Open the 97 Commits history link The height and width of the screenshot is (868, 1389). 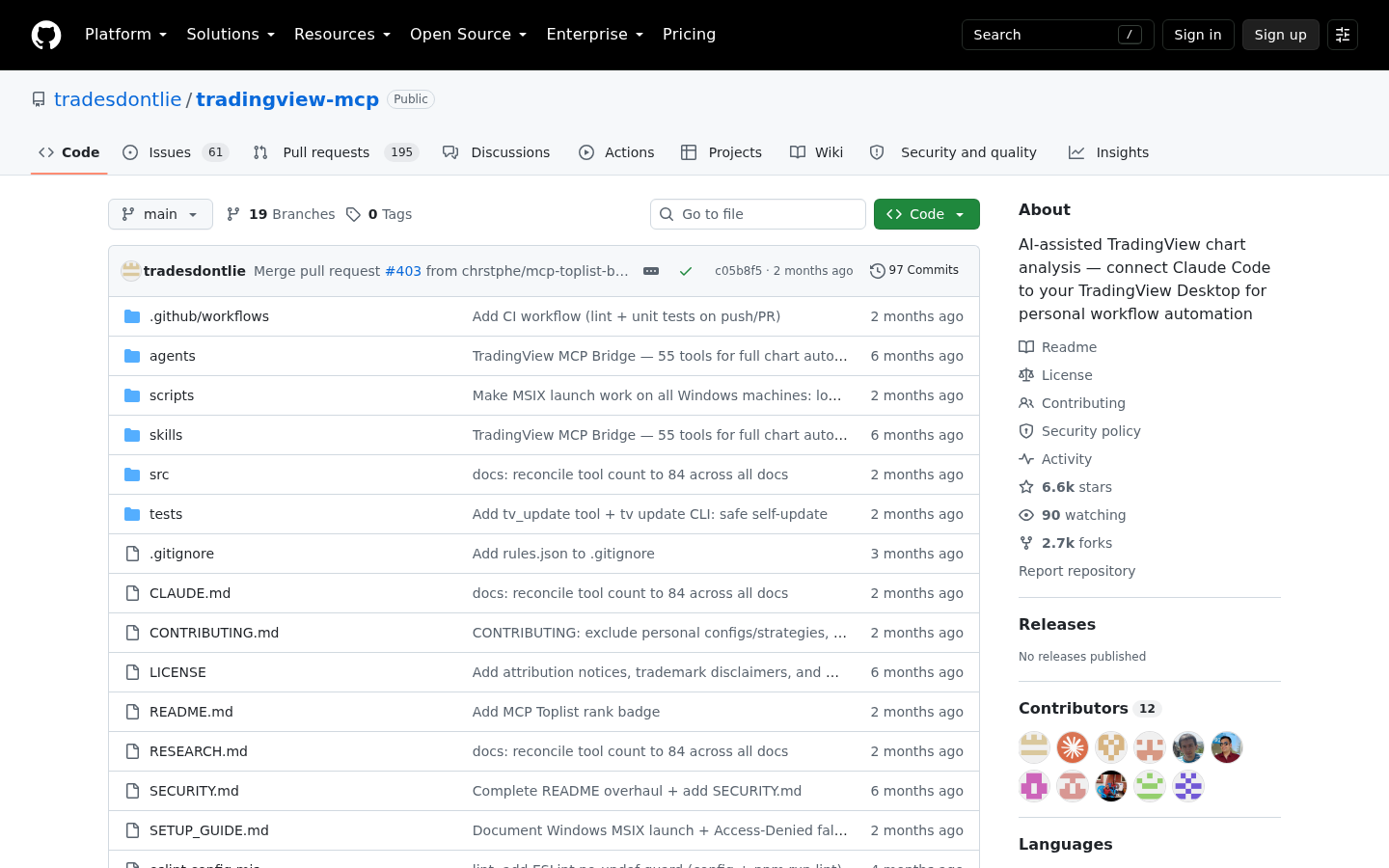(914, 271)
